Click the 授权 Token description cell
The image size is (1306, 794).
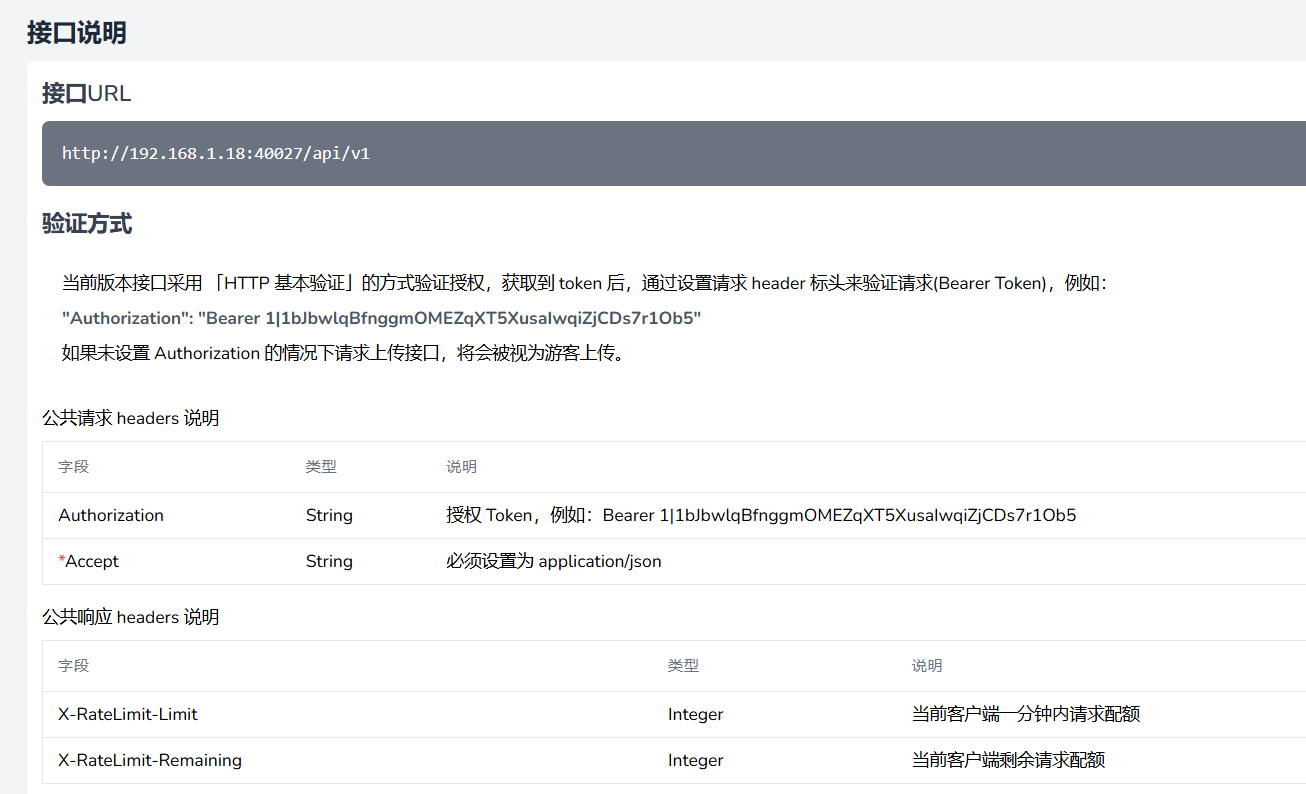(x=761, y=516)
